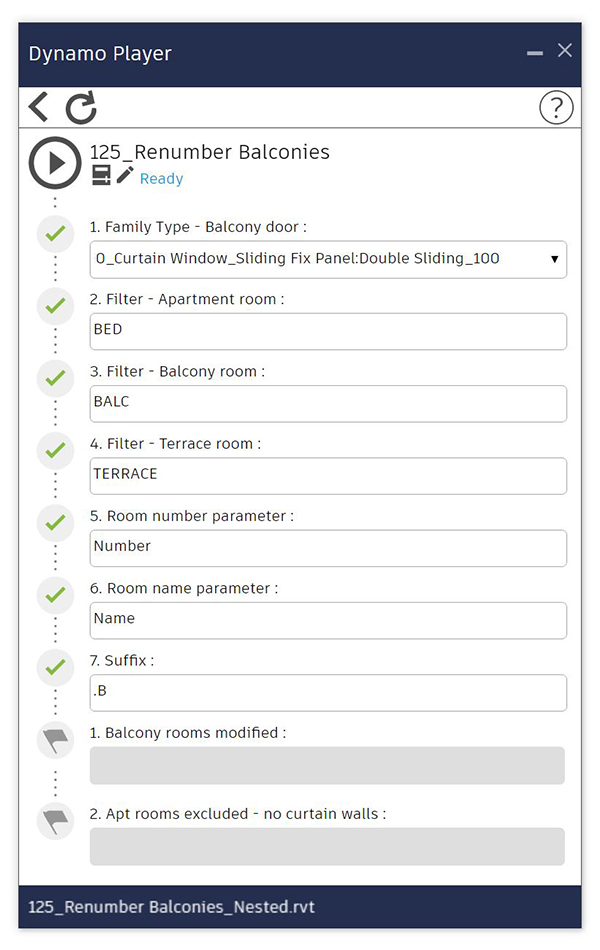The width and height of the screenshot is (600, 950).
Task: Click the refresh scripts icon
Action: point(81,108)
